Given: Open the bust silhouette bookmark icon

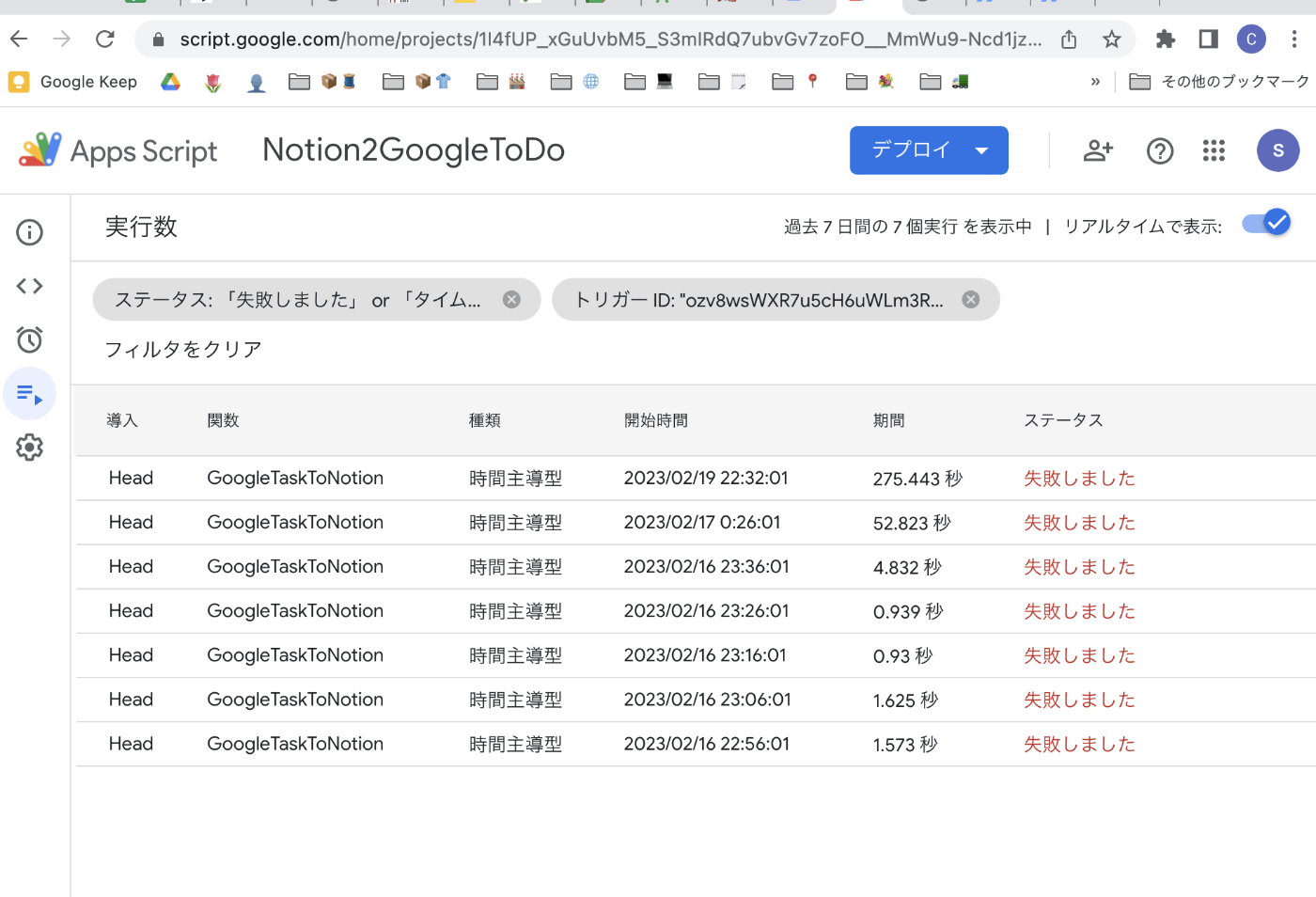Looking at the screenshot, I should [x=257, y=83].
